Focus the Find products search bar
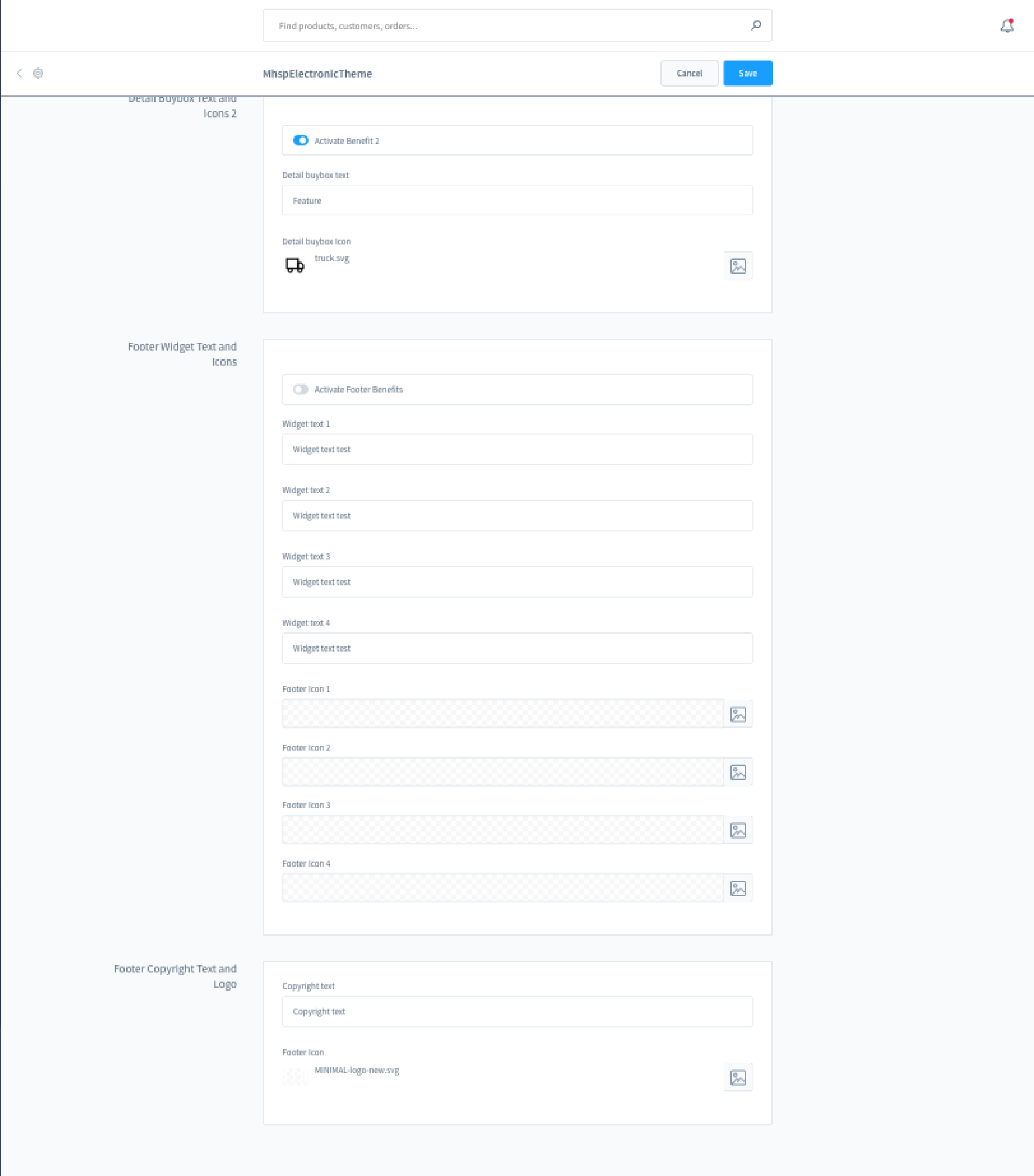1034x1176 pixels. [x=506, y=26]
